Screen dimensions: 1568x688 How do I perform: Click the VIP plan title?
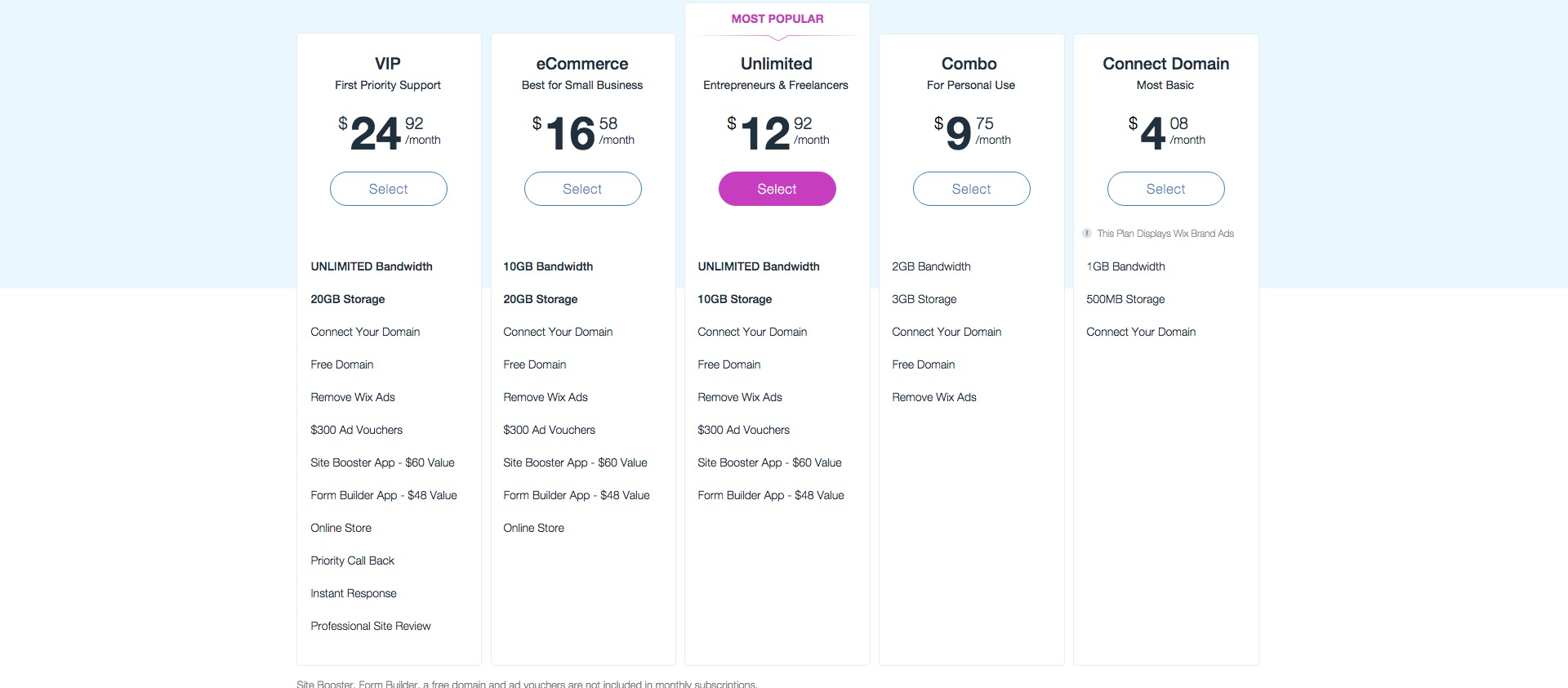pos(387,63)
